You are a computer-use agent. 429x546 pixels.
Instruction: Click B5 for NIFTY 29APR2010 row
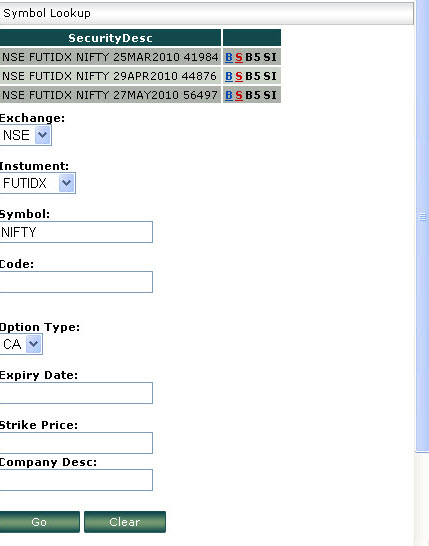pos(253,76)
